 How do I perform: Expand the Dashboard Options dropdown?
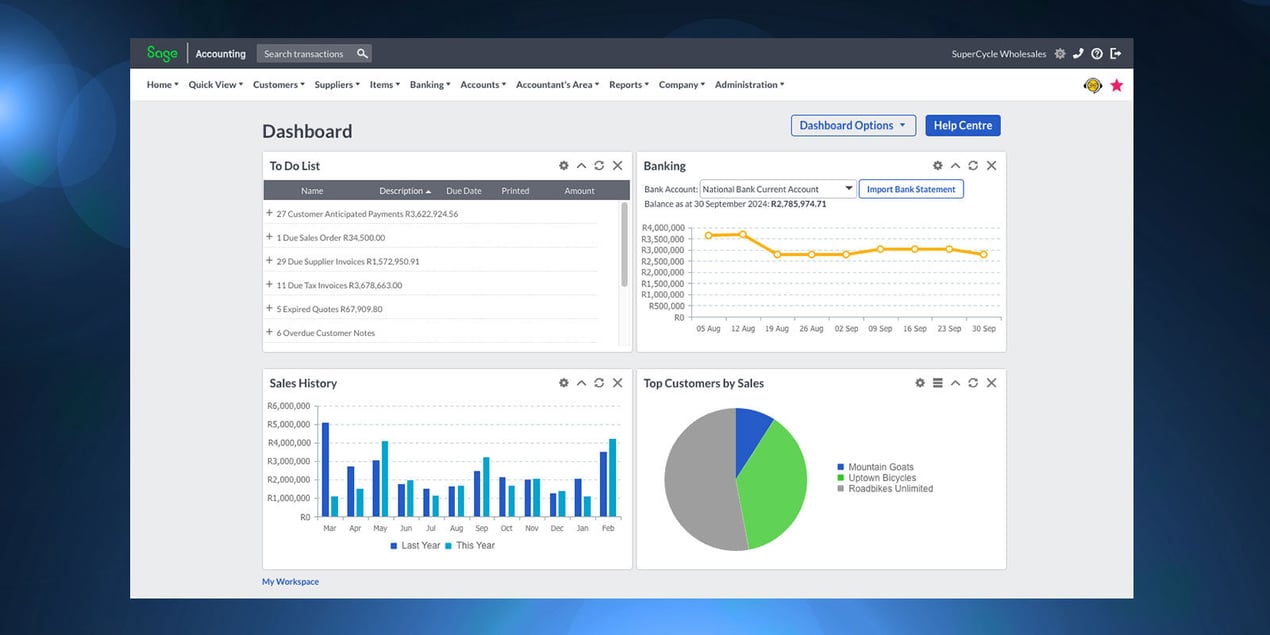coord(853,126)
